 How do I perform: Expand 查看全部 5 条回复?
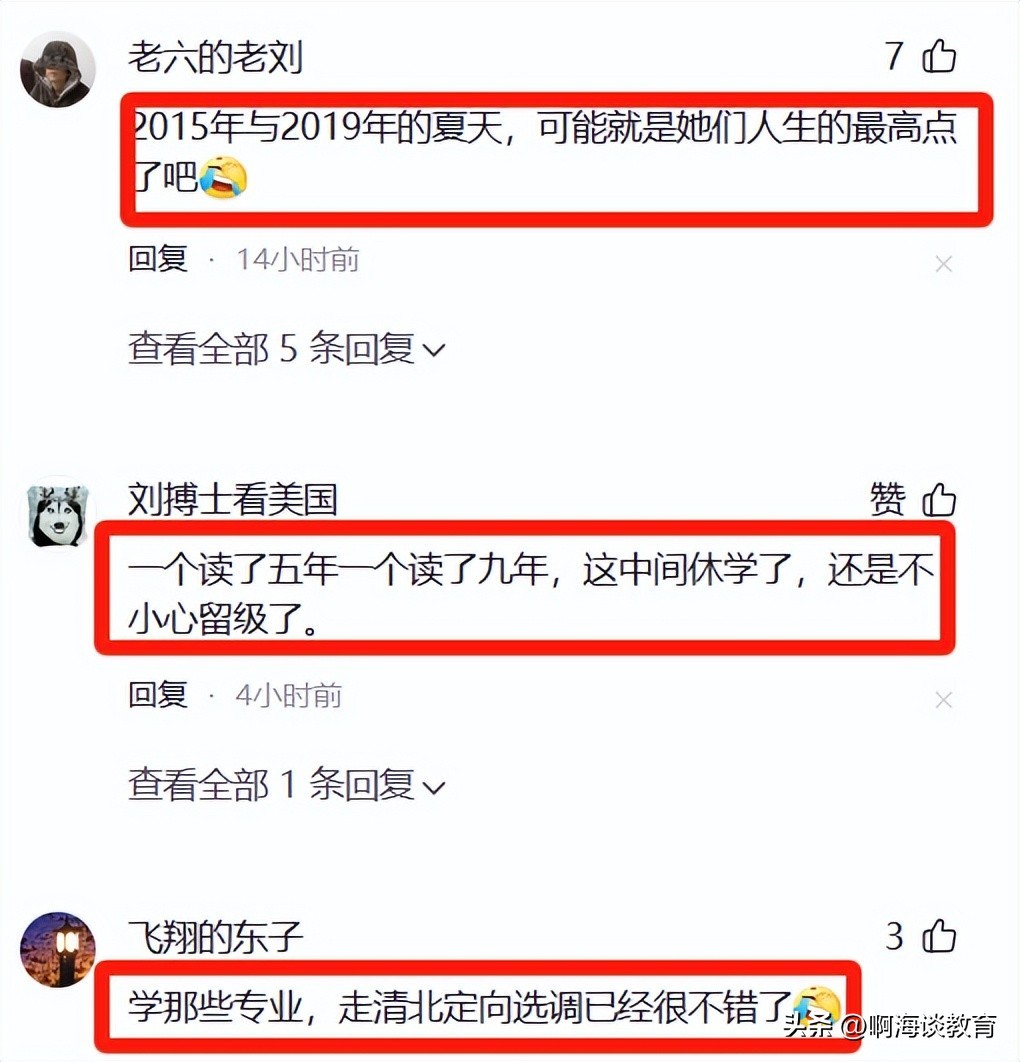click(286, 349)
